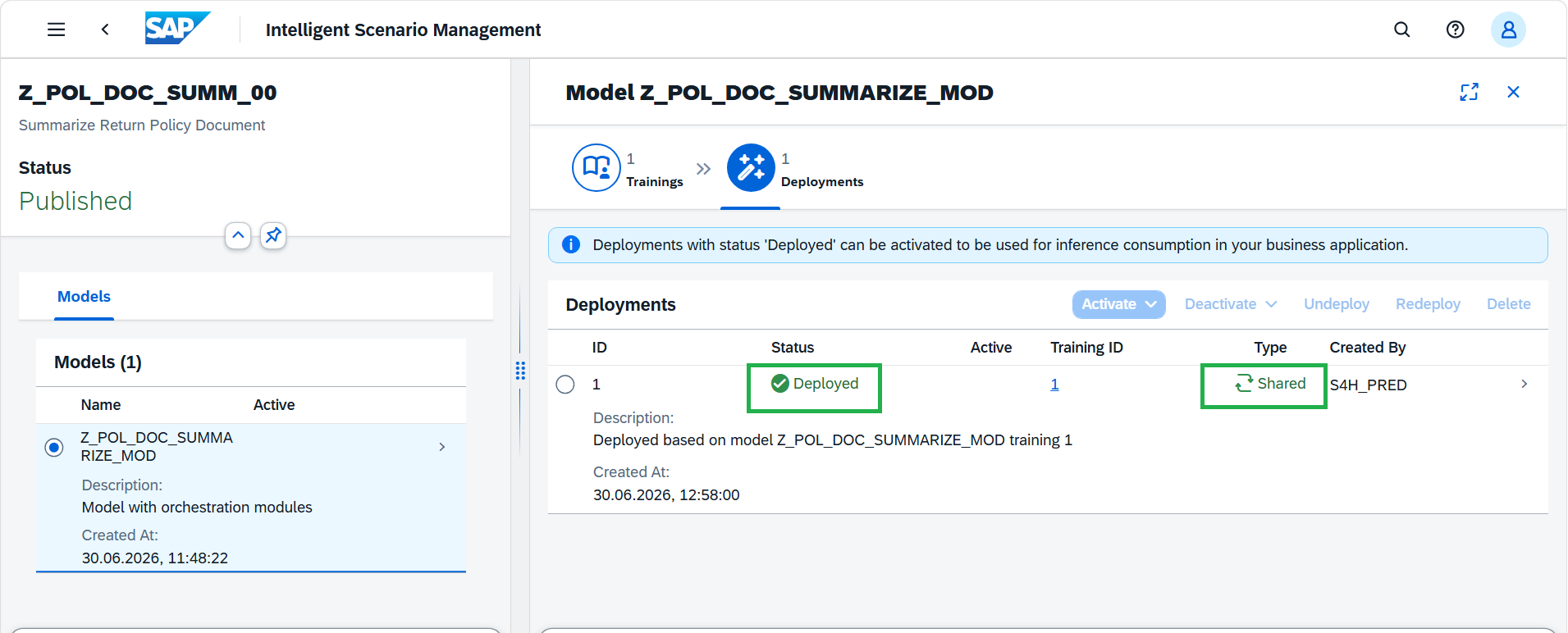1568x633 pixels.
Task: Click the S4H_PRED created by value
Action: (x=1368, y=385)
